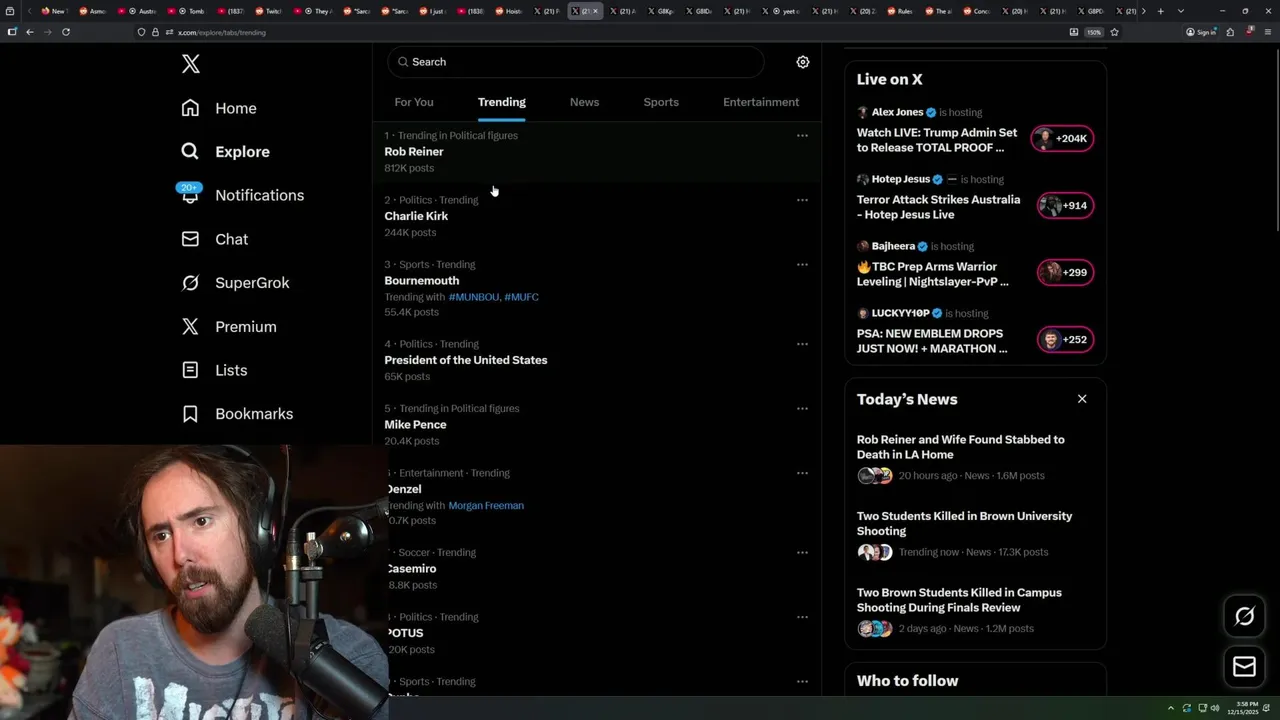Join Hotep Jesus live +914 button
Image resolution: width=1280 pixels, height=720 pixels.
[1065, 206]
